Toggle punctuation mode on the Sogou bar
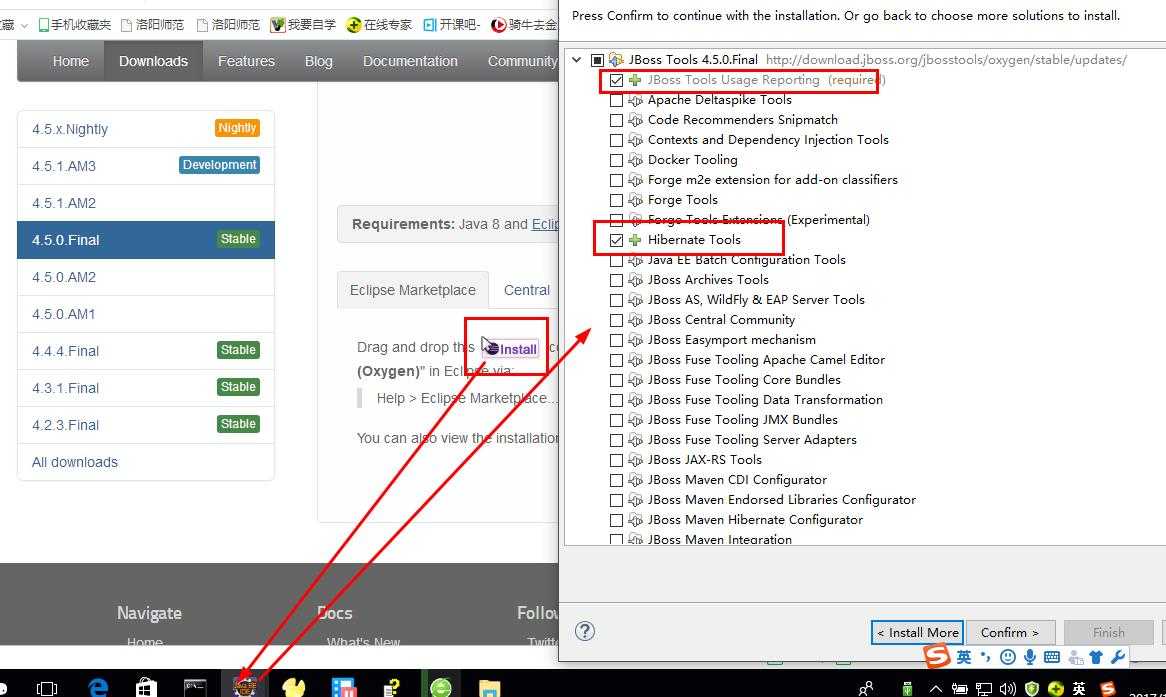The image size is (1166, 697). pyautogui.click(x=985, y=657)
